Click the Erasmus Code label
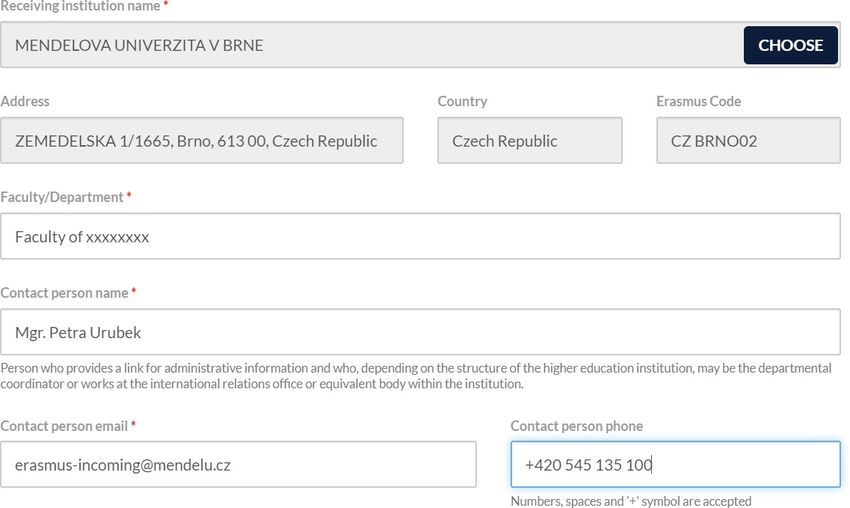This screenshot has height=508, width=850. coord(698,101)
